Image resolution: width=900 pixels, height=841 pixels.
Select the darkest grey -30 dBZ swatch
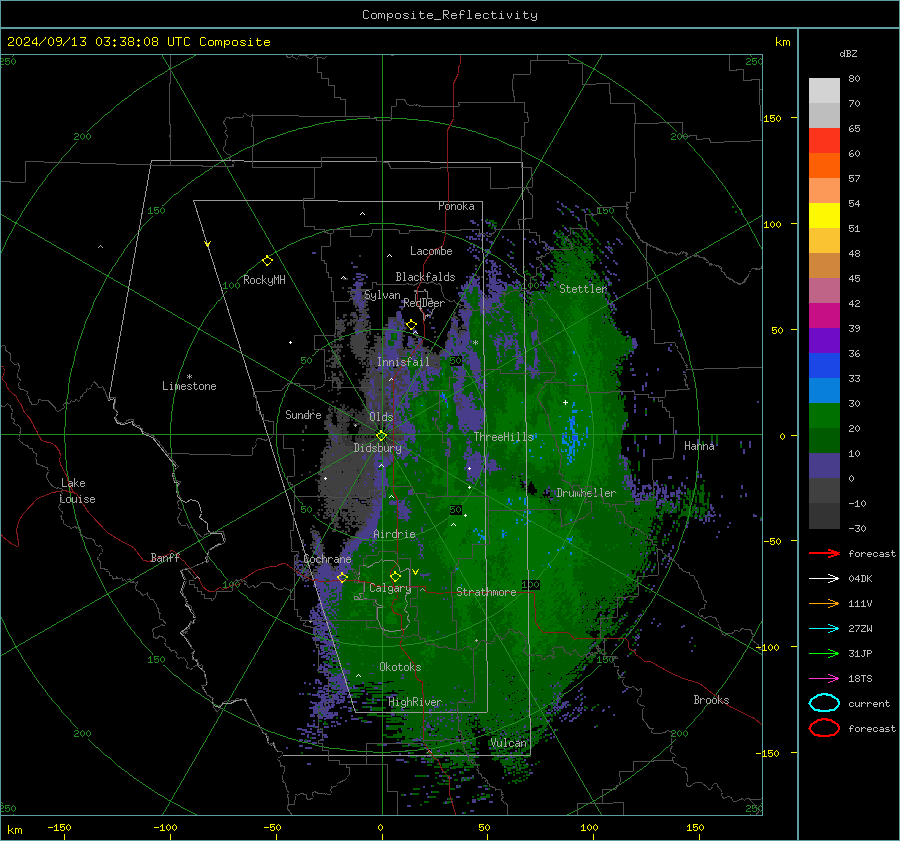[824, 516]
